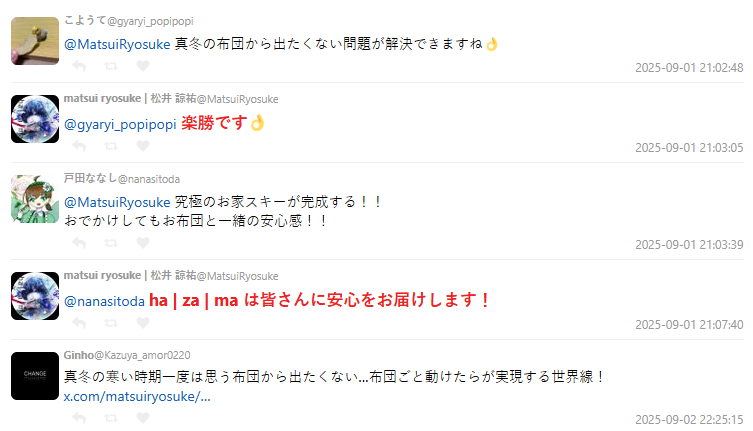Viewport: 753px width, 431px height.
Task: Like the 楽勝です reply tweet
Action: pos(143,146)
